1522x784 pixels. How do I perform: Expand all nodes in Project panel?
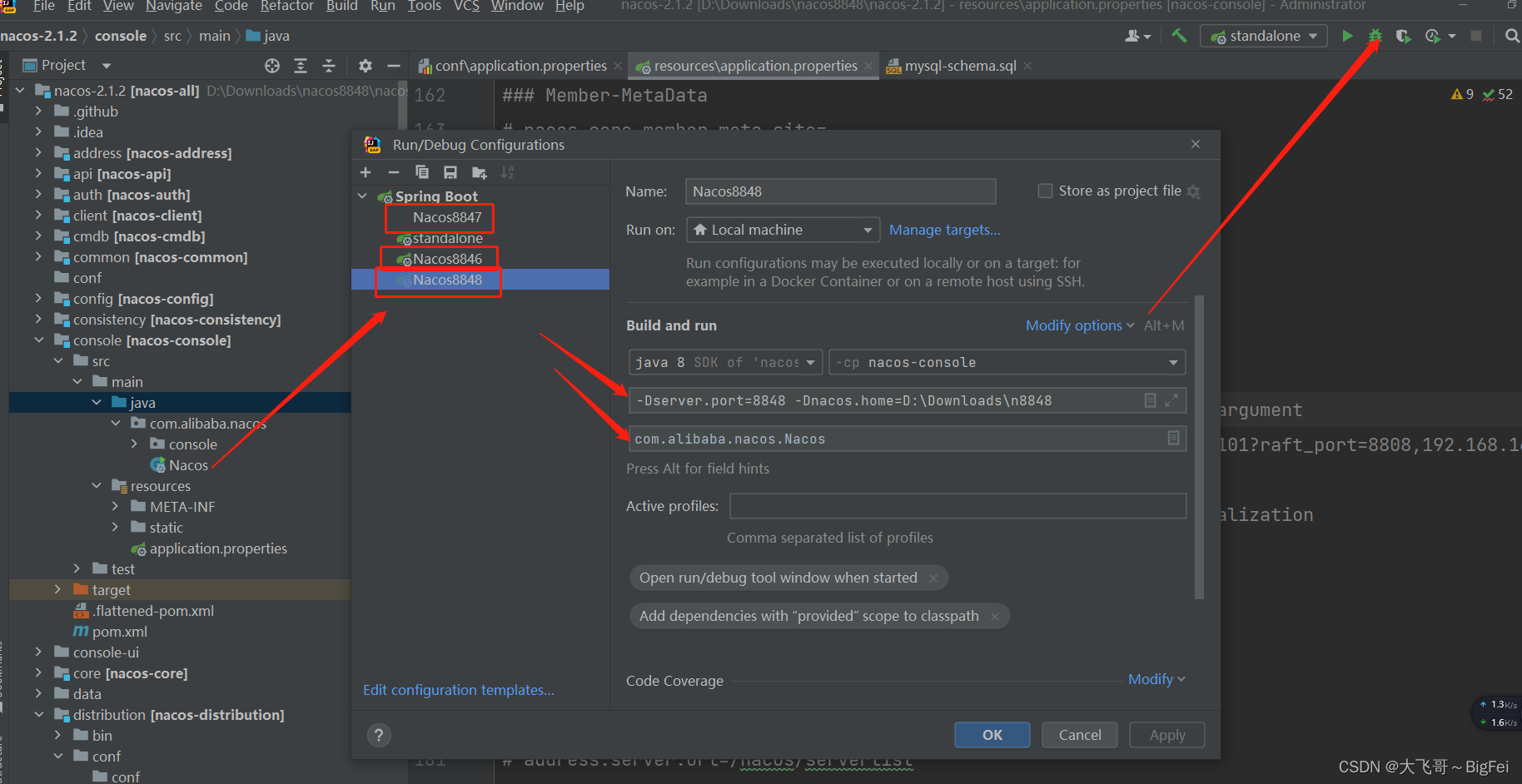pos(301,66)
